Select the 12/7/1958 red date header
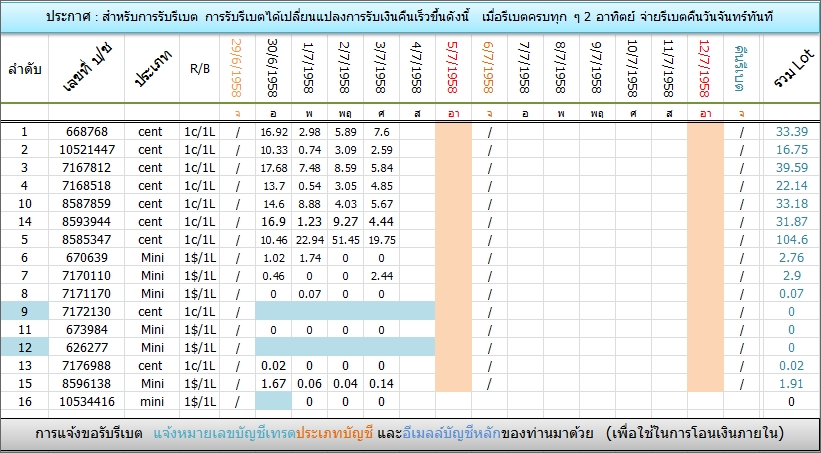 click(x=705, y=69)
